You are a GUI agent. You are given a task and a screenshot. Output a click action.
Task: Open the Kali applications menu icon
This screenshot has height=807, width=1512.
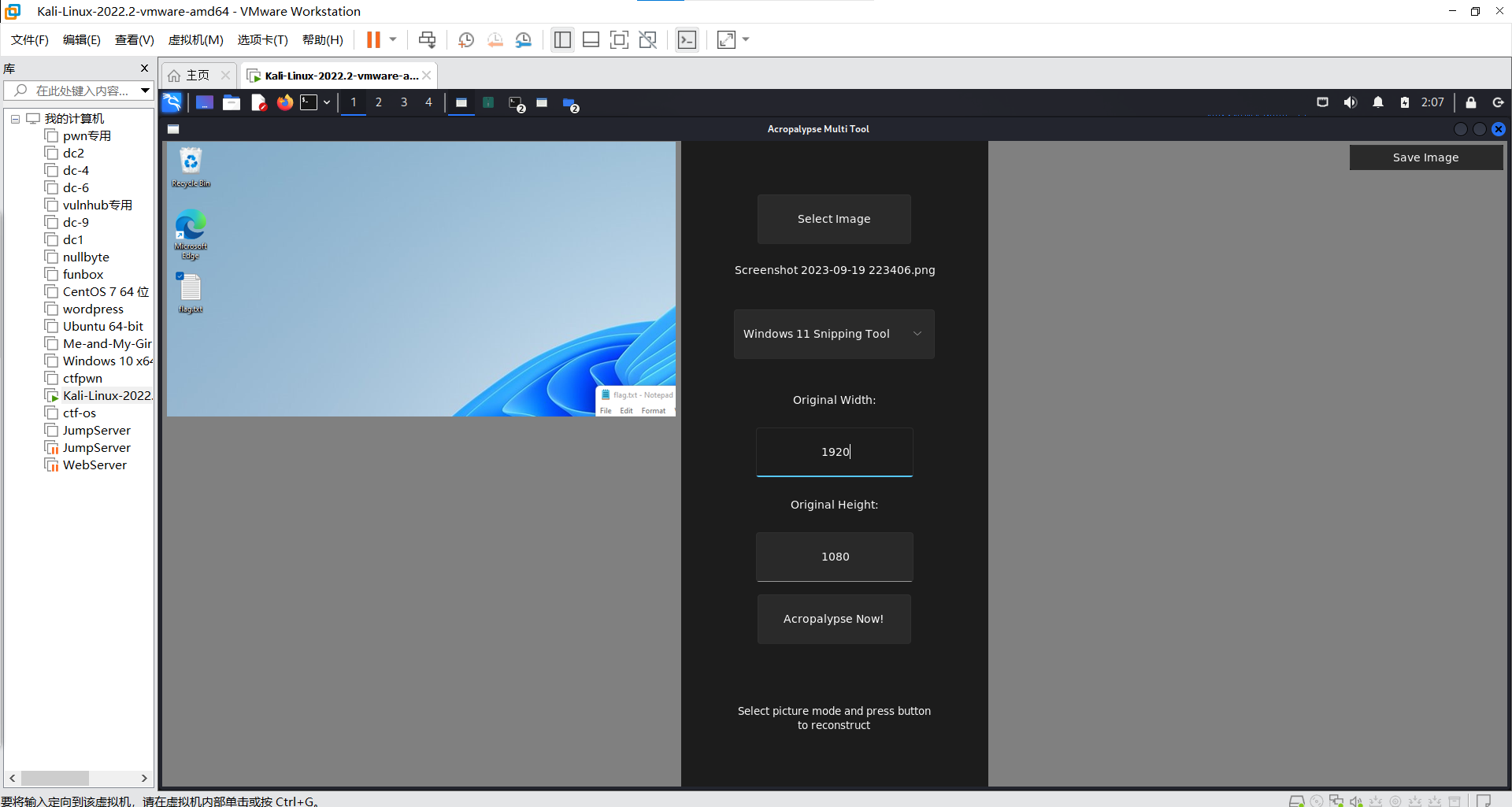(172, 102)
